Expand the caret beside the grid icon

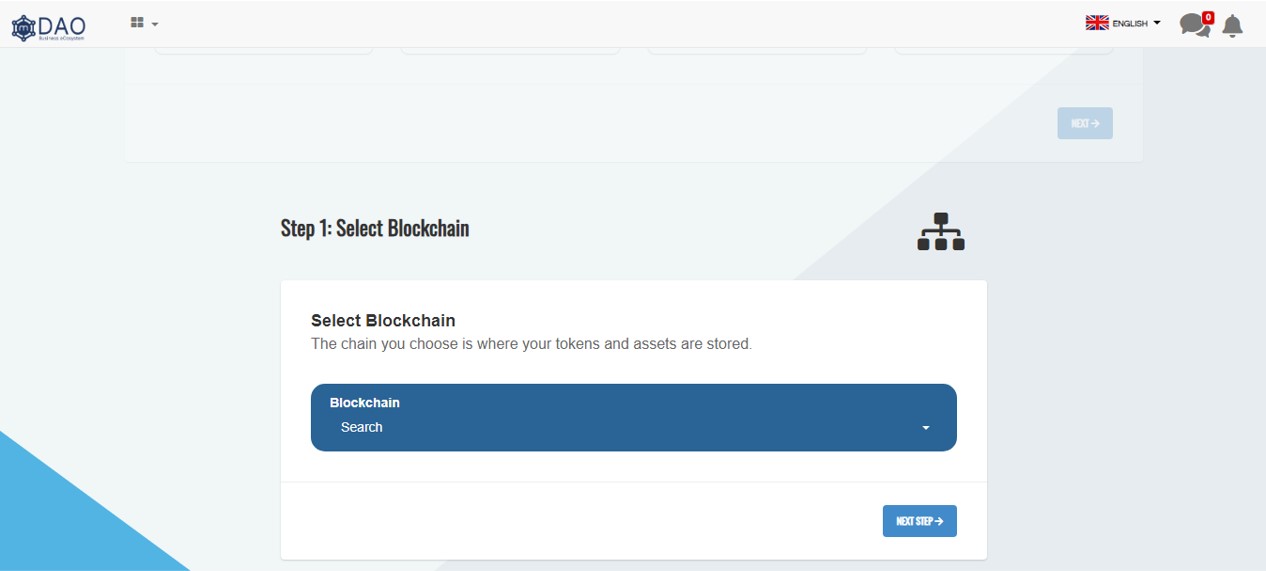(x=155, y=24)
